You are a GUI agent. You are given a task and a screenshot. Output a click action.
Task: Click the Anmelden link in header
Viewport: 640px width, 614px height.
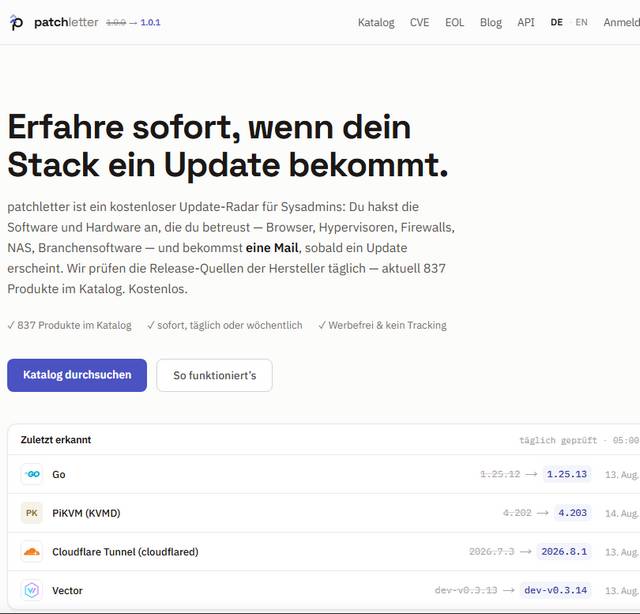coord(621,22)
